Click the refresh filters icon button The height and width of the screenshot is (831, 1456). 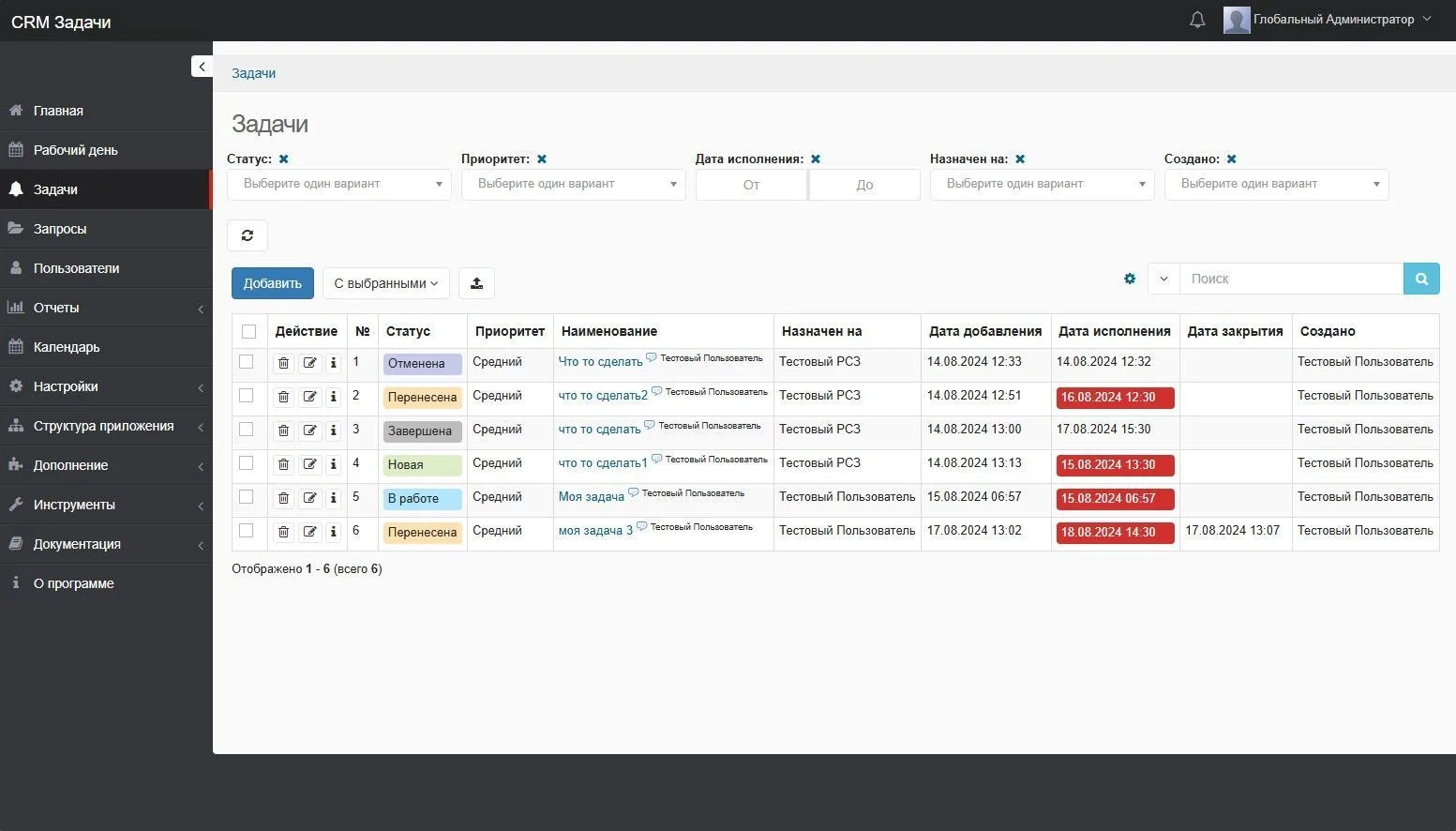[x=248, y=235]
